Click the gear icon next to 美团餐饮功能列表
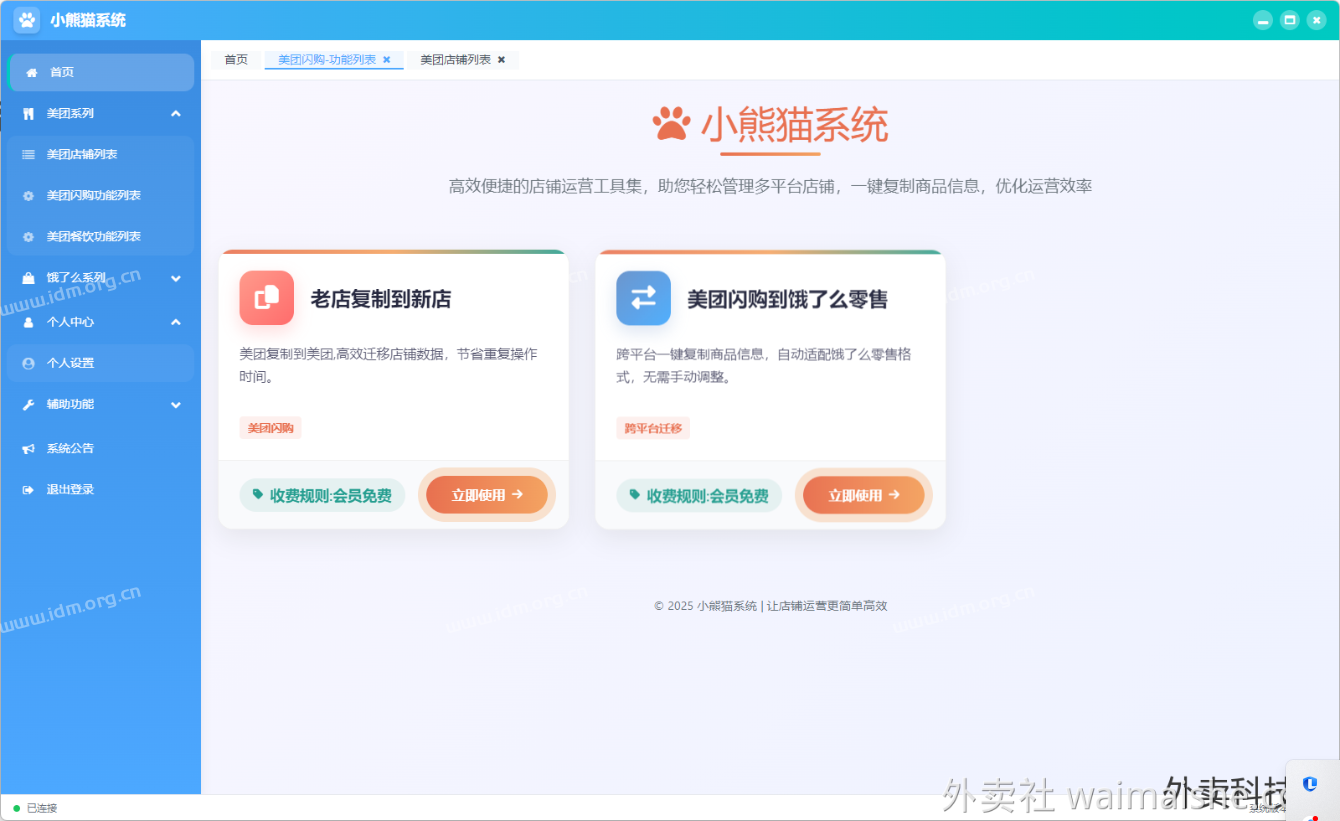 click(x=28, y=237)
